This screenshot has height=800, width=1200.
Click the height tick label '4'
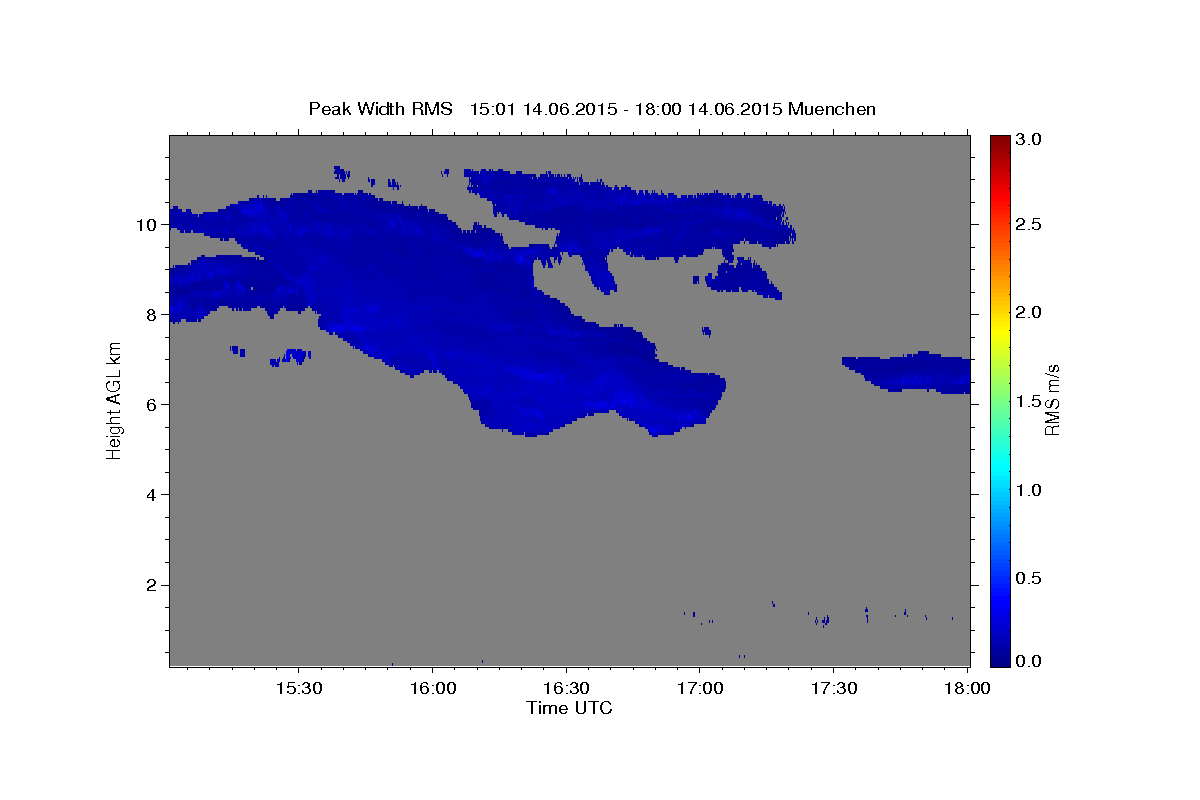click(153, 495)
